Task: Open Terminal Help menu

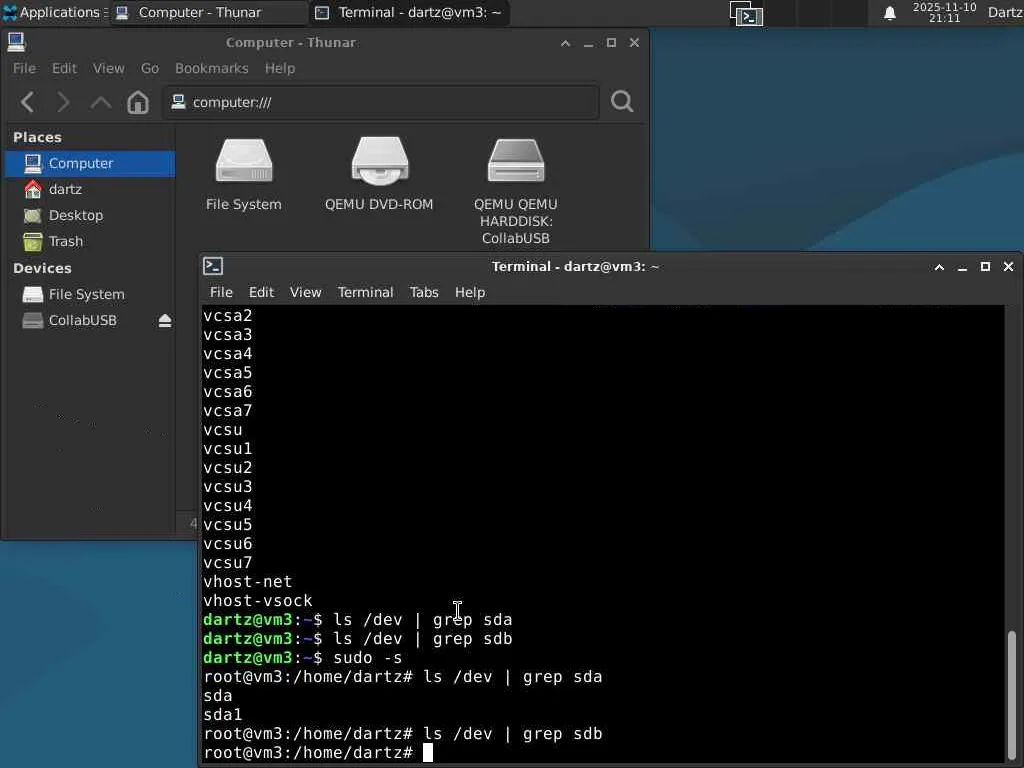Action: [x=470, y=292]
